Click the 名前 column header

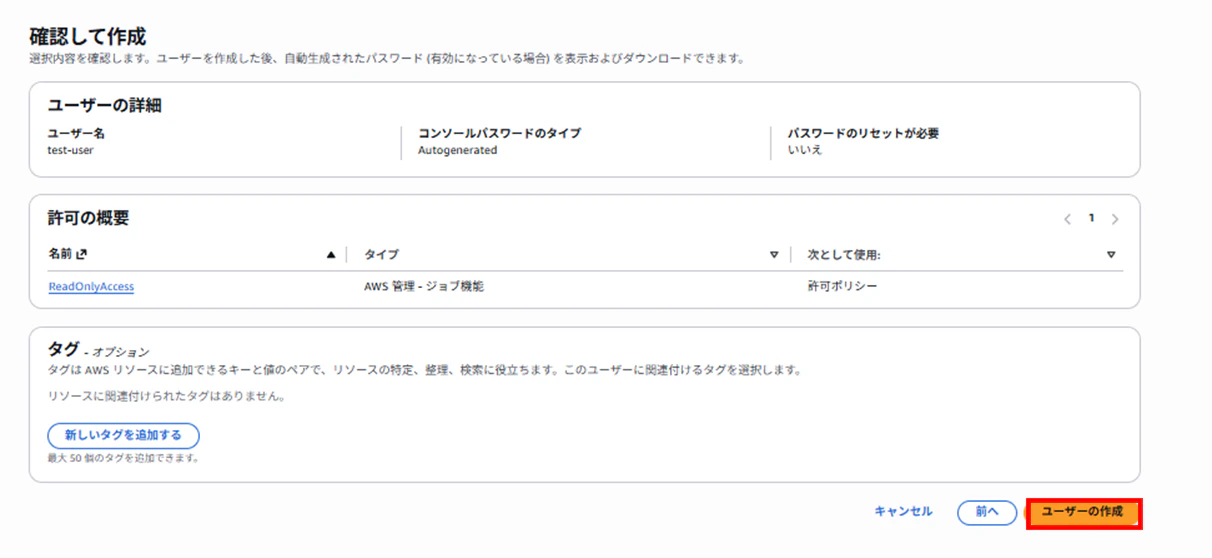(61, 255)
